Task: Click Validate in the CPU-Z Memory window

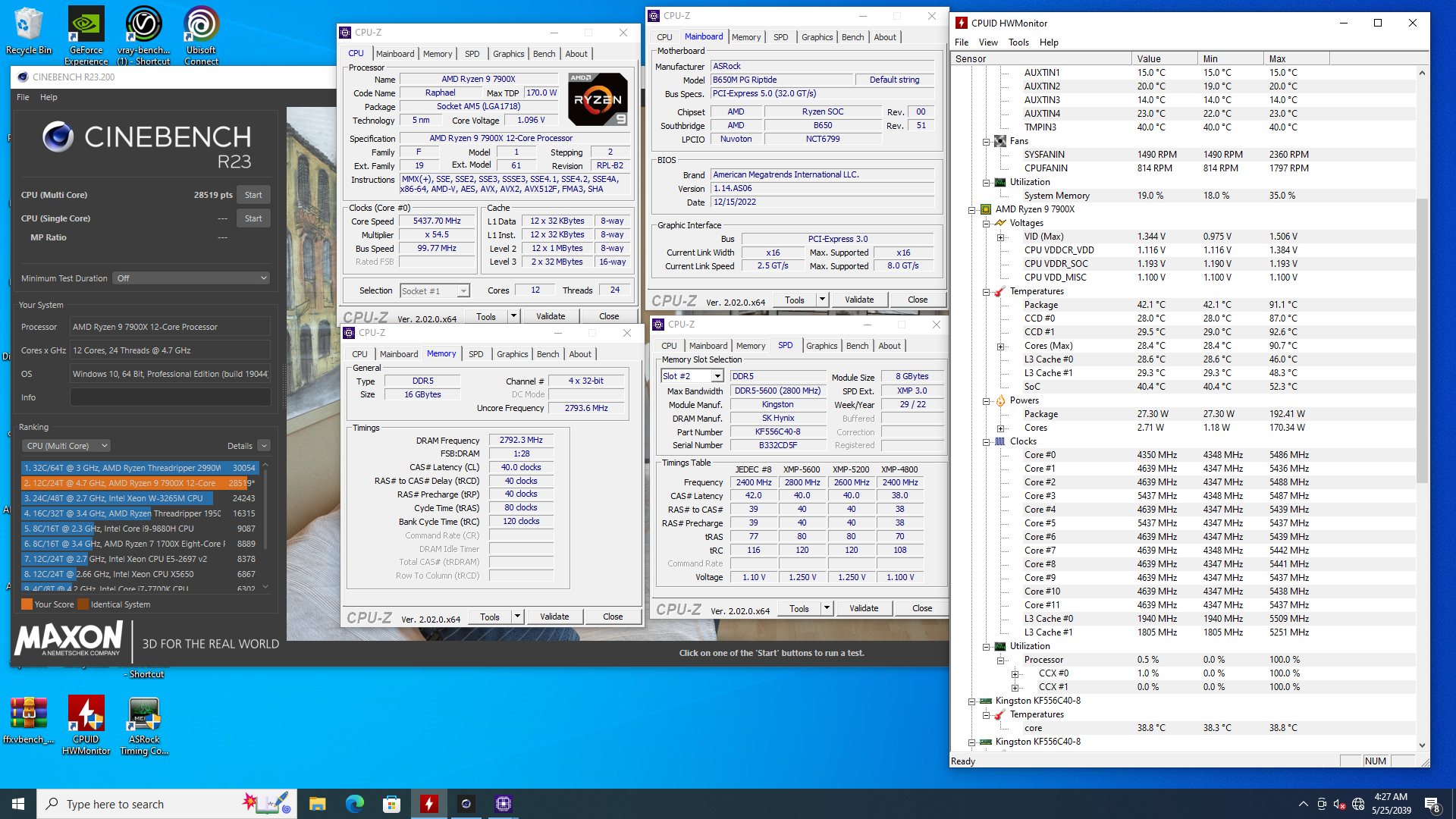Action: (554, 617)
